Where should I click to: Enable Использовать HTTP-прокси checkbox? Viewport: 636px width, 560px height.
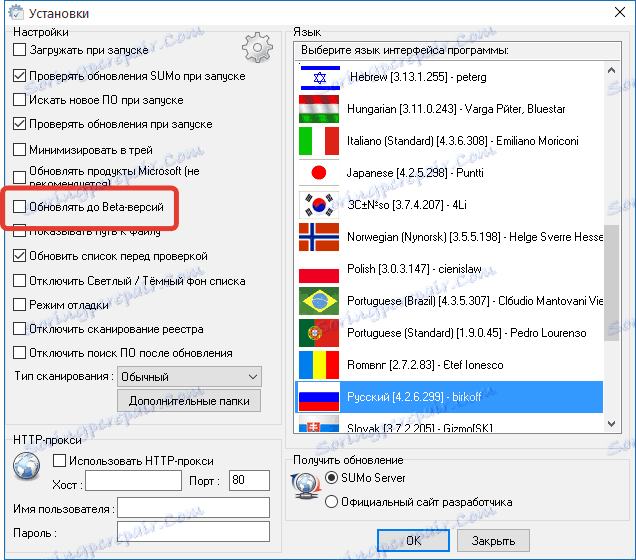click(x=59, y=461)
